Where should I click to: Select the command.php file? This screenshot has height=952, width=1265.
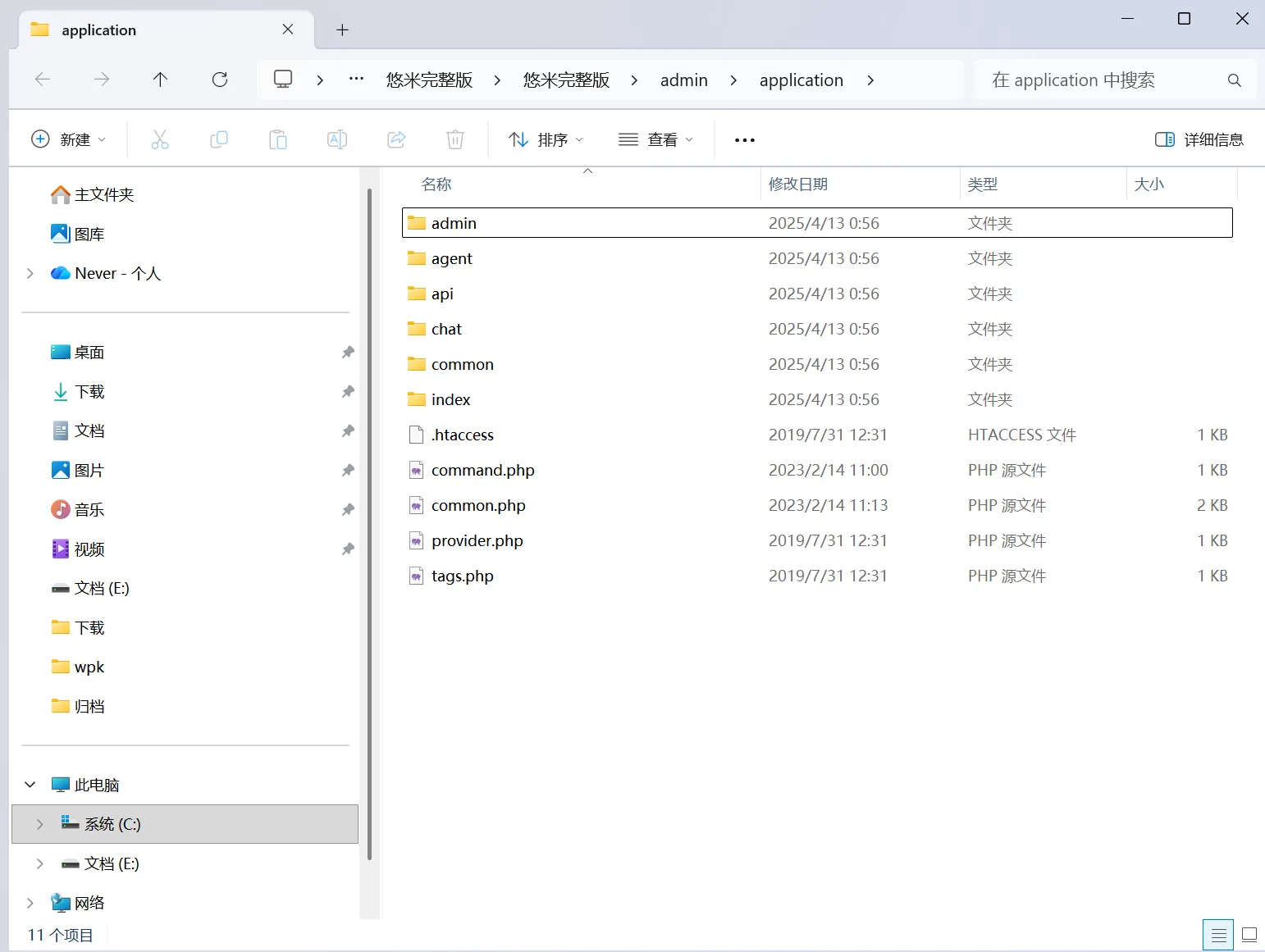point(817,470)
